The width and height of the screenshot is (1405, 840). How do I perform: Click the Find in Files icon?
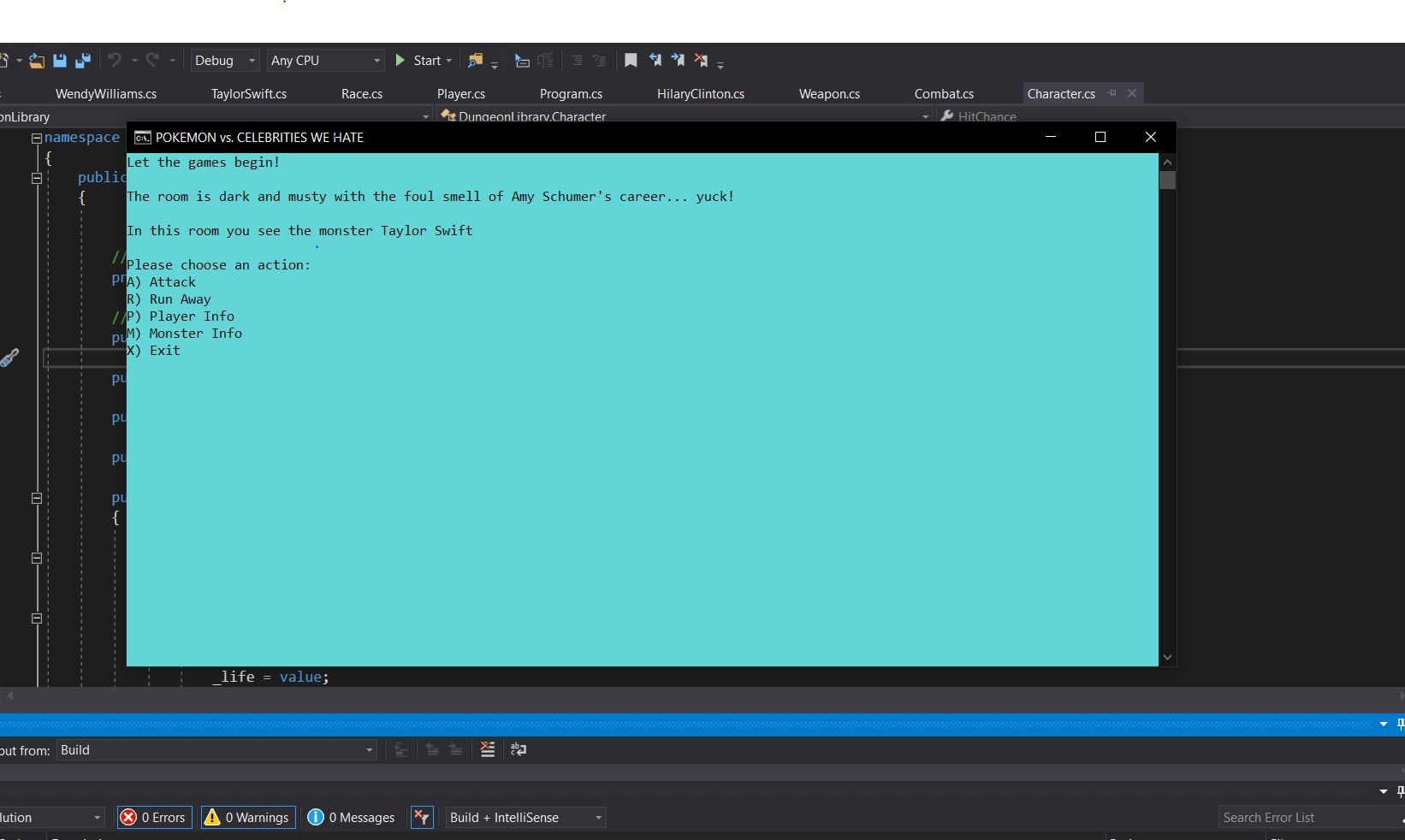[475, 61]
